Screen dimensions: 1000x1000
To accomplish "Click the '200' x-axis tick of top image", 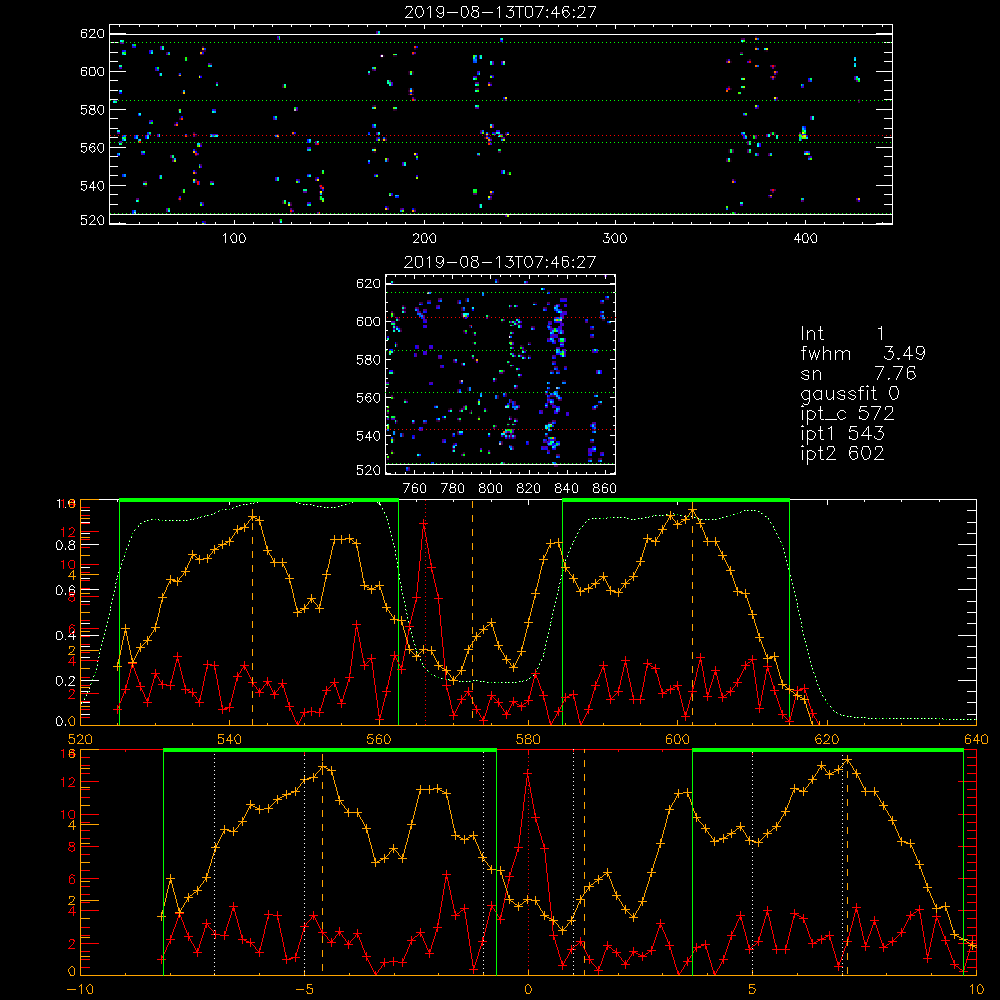I will click(424, 239).
